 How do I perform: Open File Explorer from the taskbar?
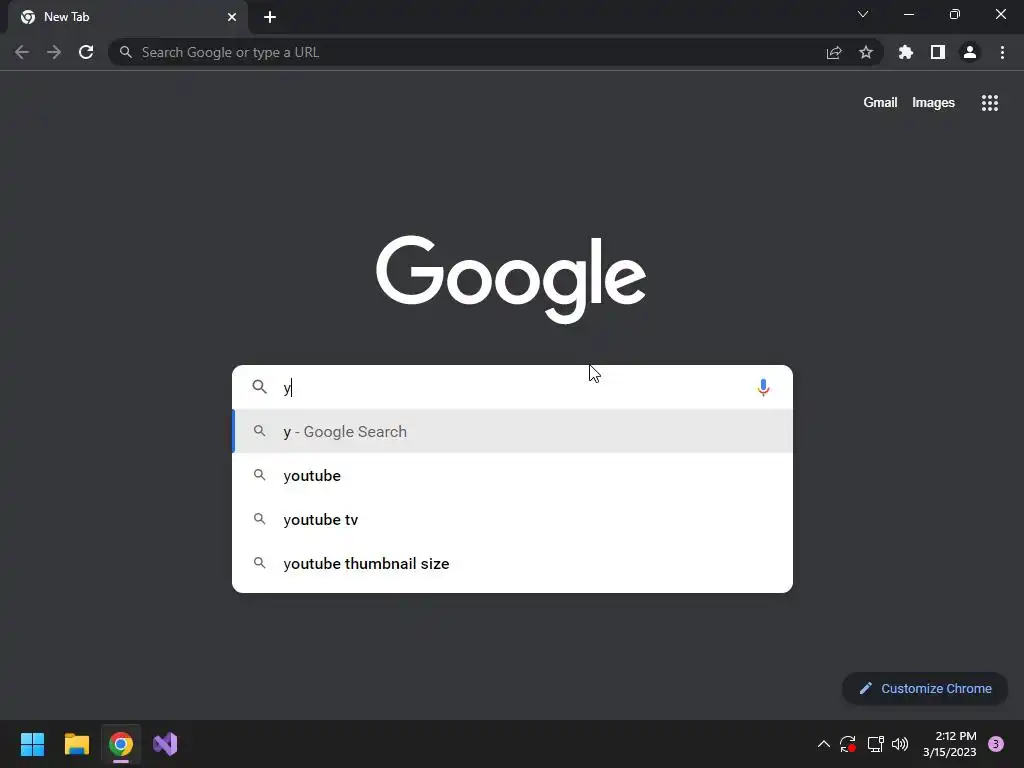[76, 744]
